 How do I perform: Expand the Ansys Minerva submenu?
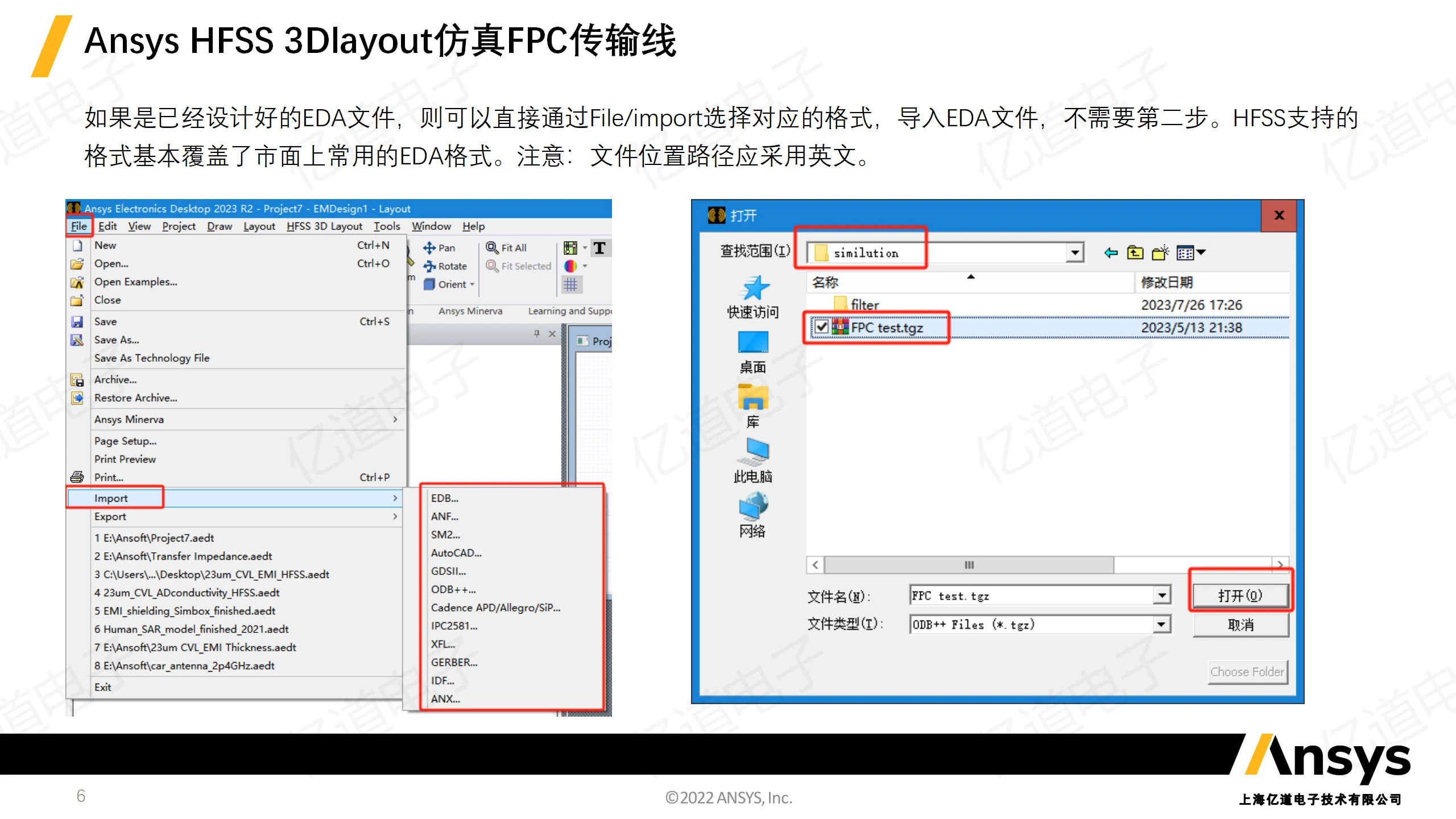[x=235, y=420]
